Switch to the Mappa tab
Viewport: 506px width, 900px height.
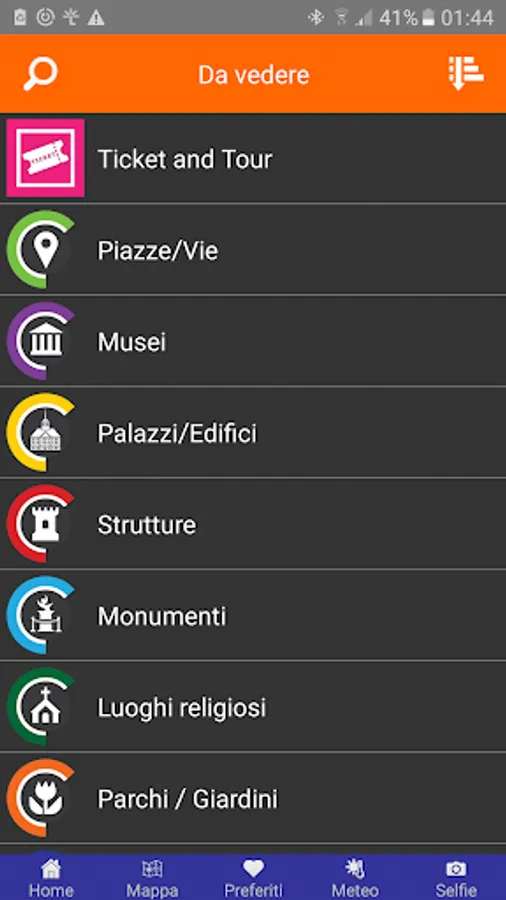click(x=152, y=878)
